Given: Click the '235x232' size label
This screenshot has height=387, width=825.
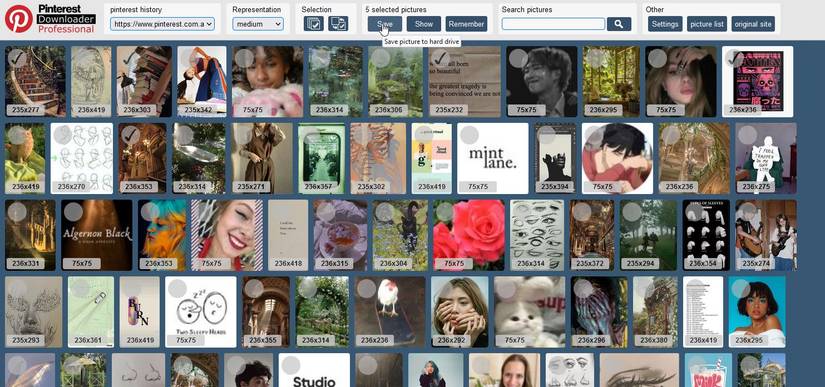Looking at the screenshot, I should pos(448,110).
